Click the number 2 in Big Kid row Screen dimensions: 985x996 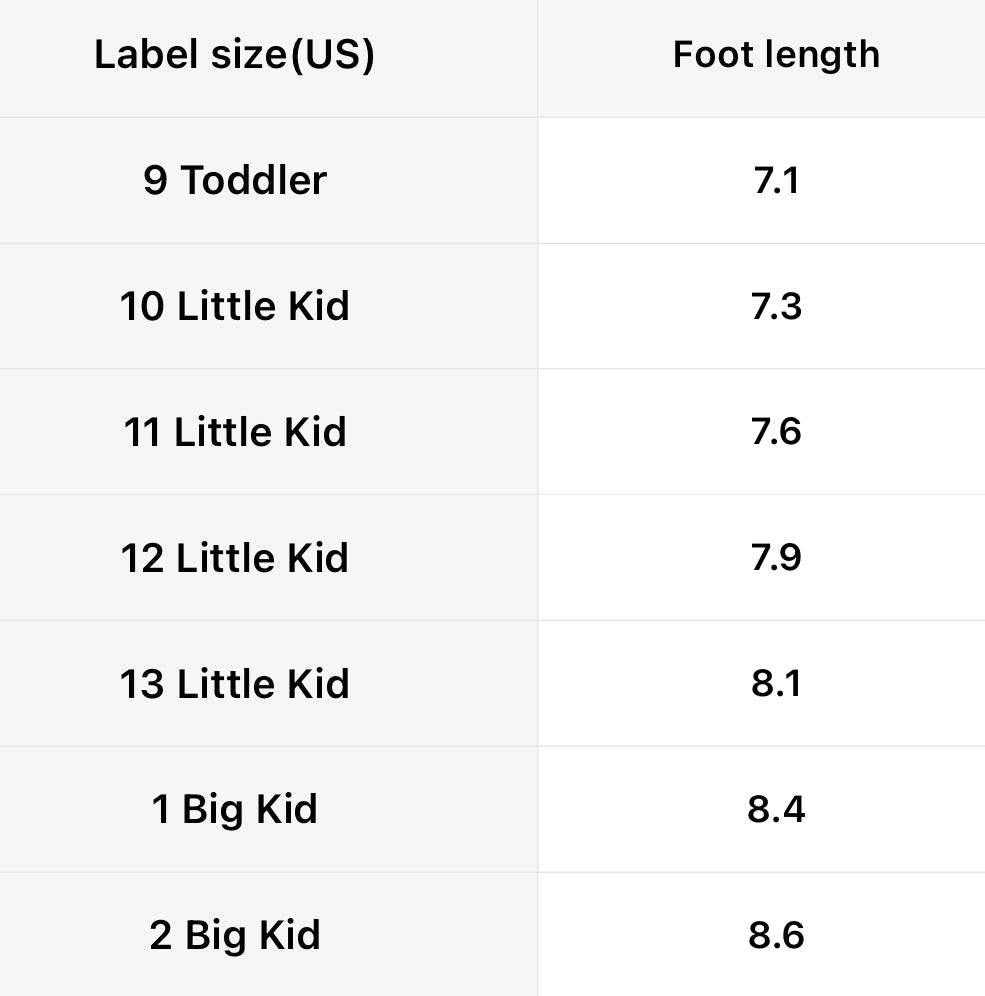point(161,936)
